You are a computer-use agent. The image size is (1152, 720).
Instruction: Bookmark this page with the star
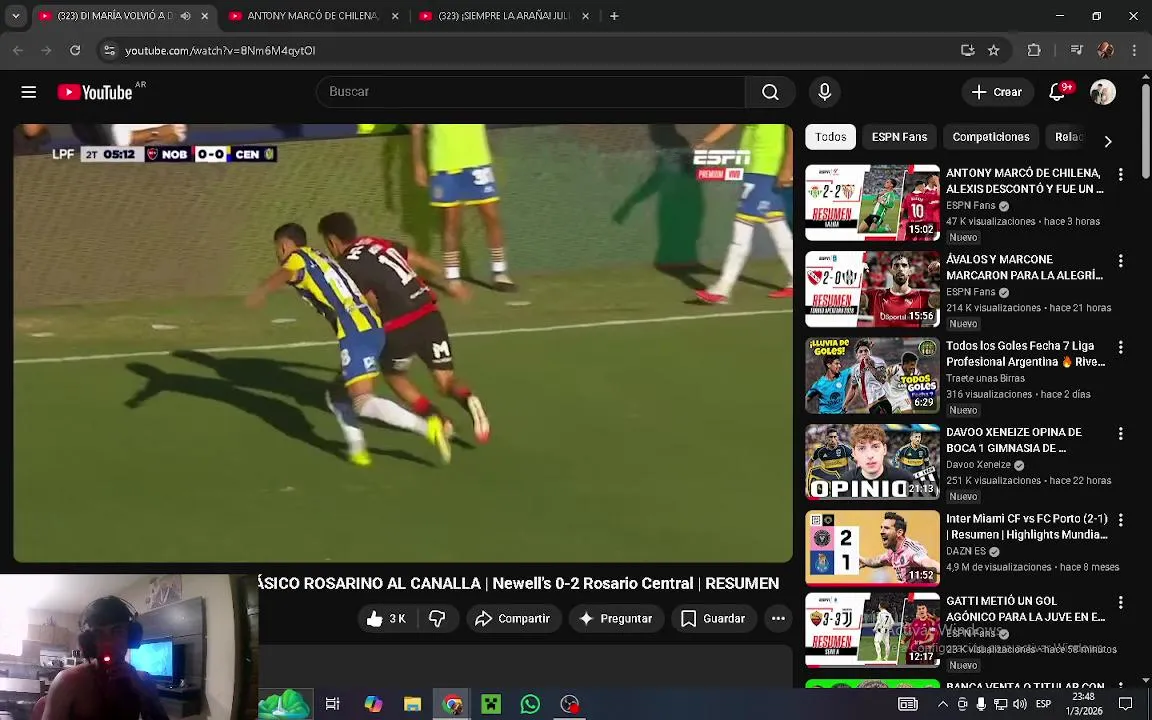tap(993, 50)
